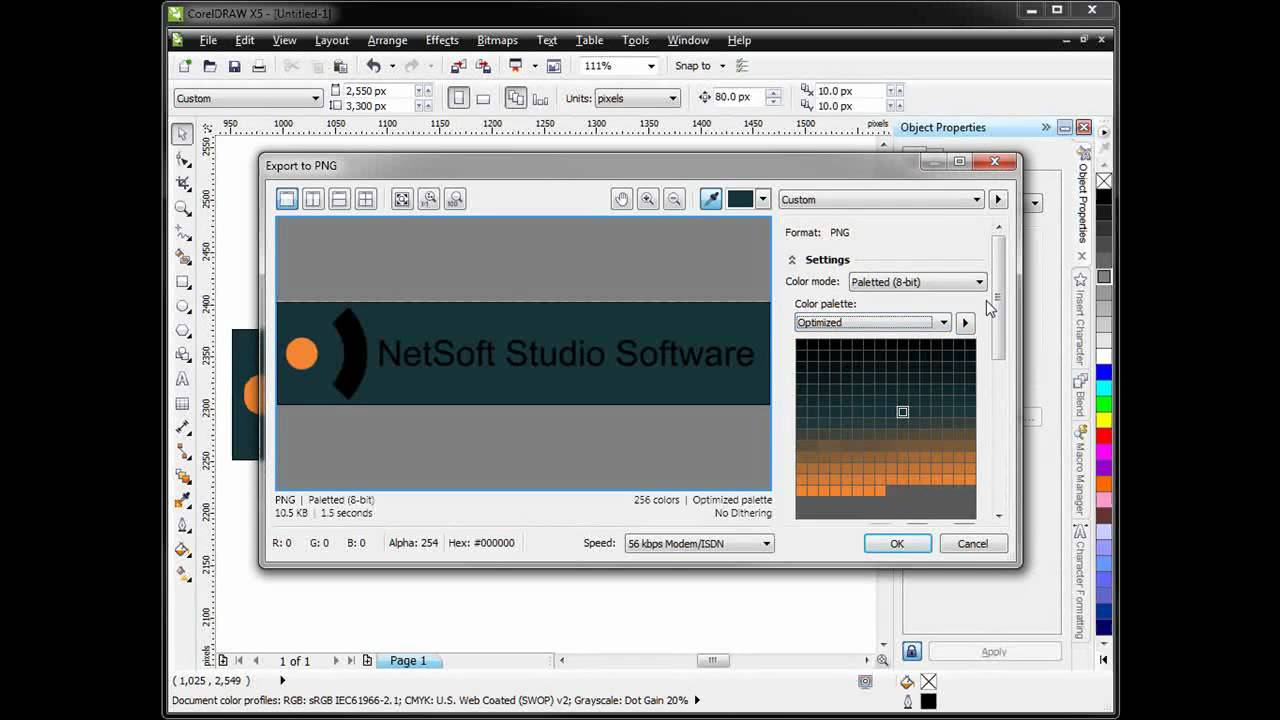Select the Pan hand tool in export dialog

tap(622, 199)
